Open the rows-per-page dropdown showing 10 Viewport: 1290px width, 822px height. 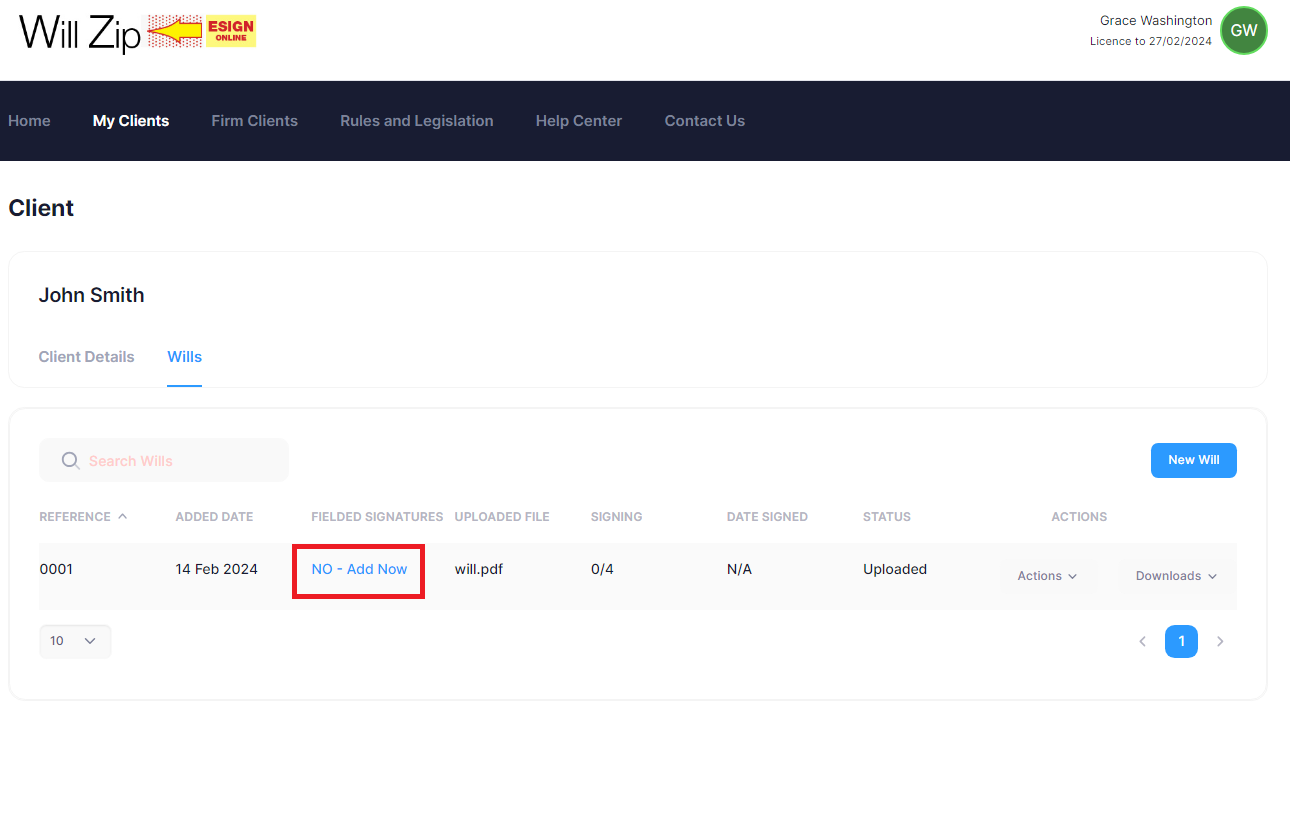click(x=75, y=641)
